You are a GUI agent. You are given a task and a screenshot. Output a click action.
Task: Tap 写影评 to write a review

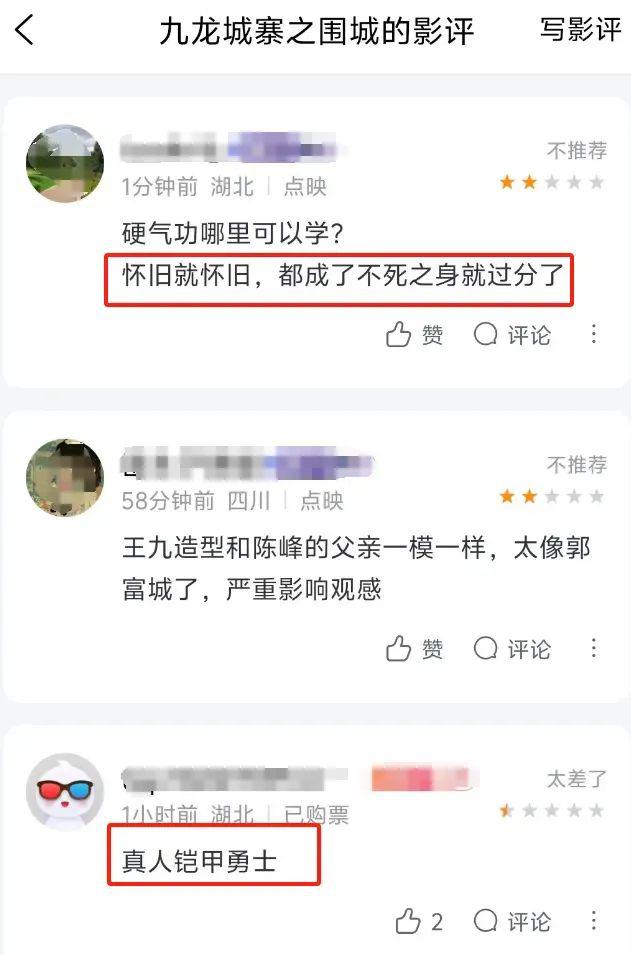pyautogui.click(x=580, y=29)
